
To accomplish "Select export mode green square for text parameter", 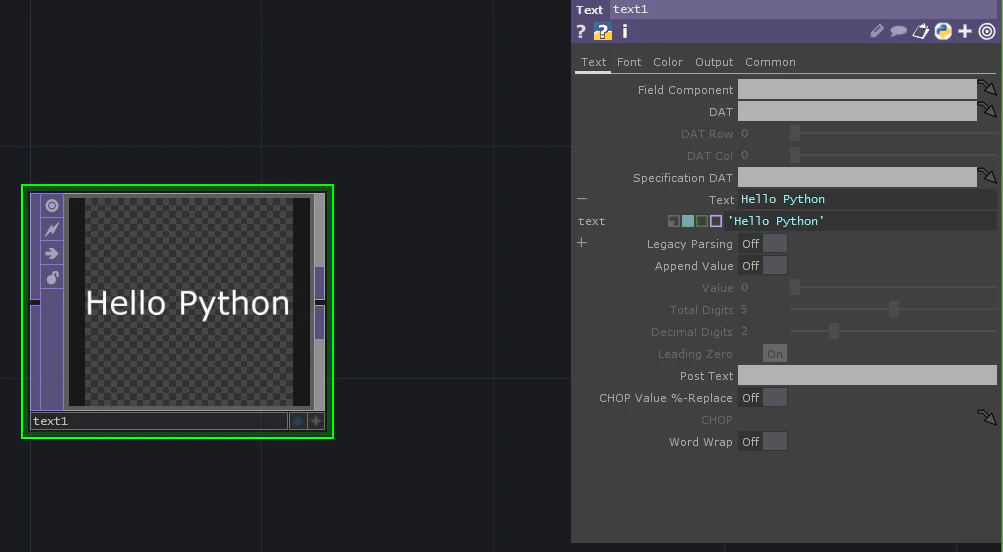I will (702, 221).
